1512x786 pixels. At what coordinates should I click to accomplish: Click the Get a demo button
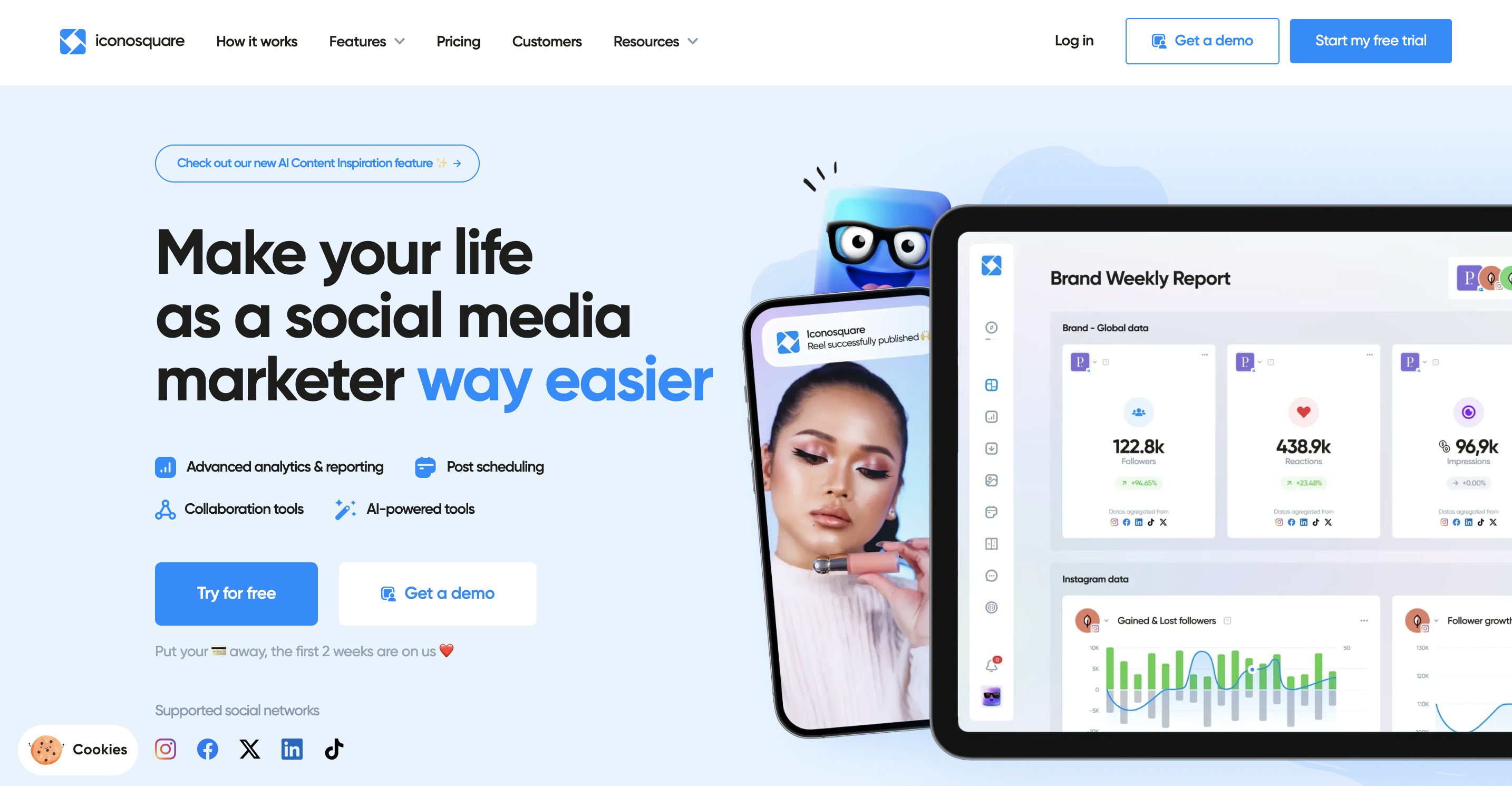[1200, 41]
